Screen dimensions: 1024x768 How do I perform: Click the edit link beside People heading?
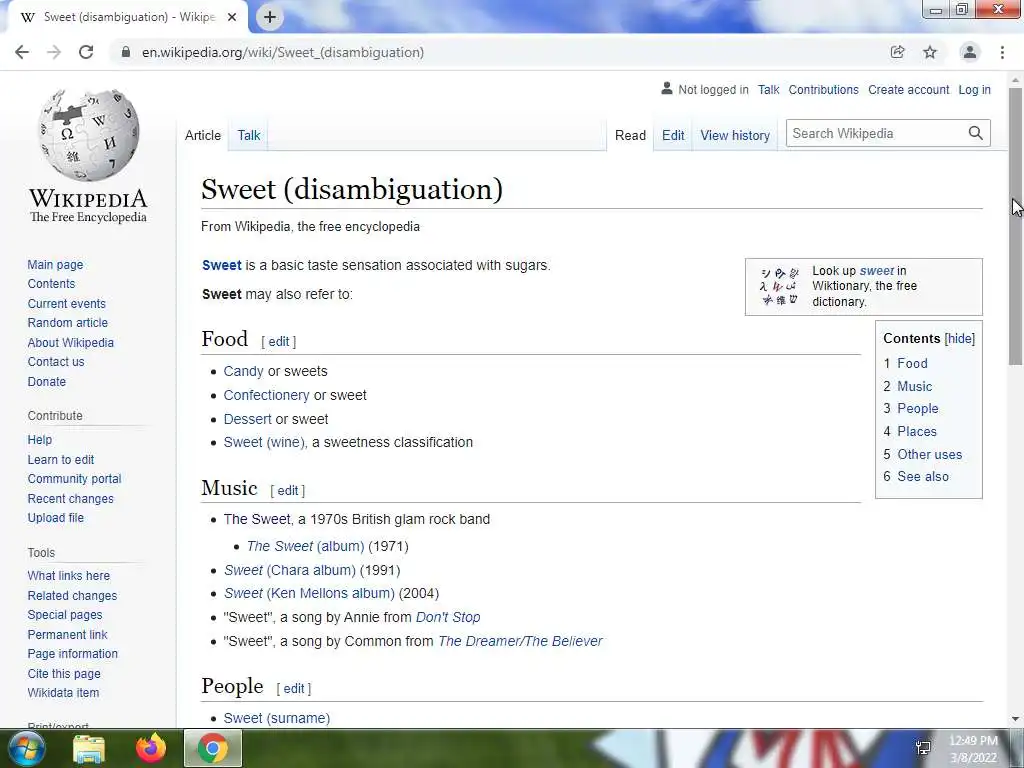click(x=294, y=688)
